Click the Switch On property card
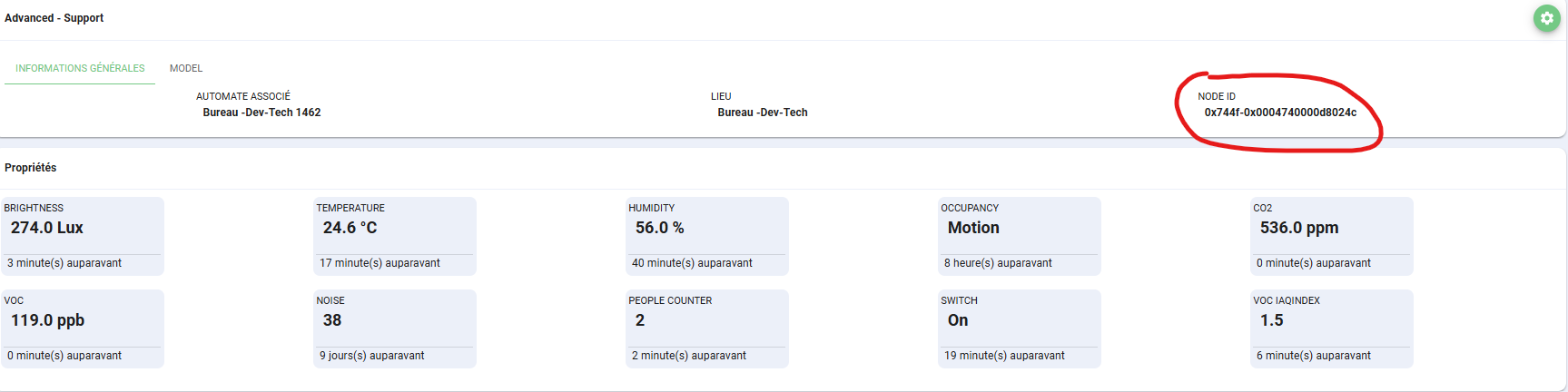The width and height of the screenshot is (1568, 392). 1020,328
